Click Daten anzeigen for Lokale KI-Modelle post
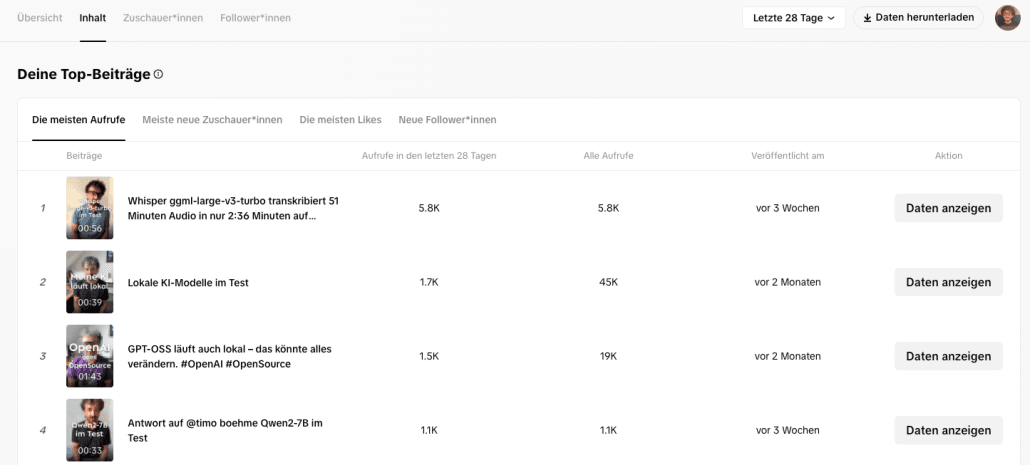Screen dimensions: 1030x465 point(948,282)
